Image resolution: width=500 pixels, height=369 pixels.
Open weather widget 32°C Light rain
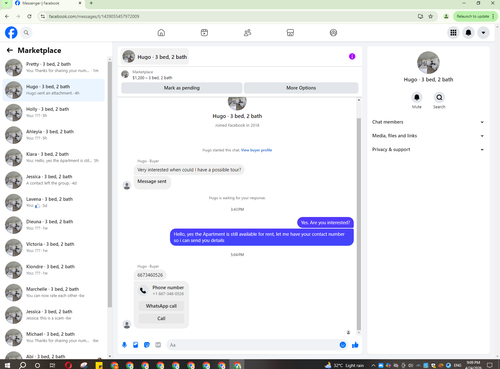[x=344, y=365]
